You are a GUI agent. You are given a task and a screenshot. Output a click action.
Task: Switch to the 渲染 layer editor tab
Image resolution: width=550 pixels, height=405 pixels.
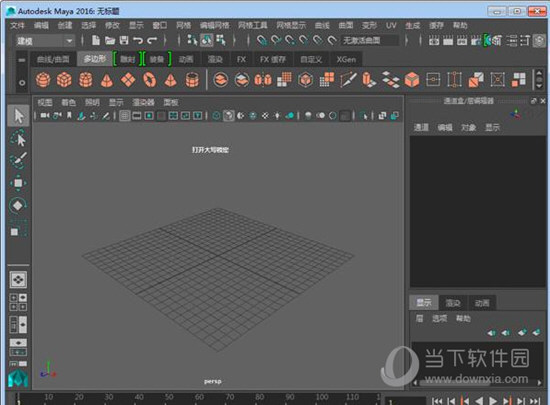[453, 303]
